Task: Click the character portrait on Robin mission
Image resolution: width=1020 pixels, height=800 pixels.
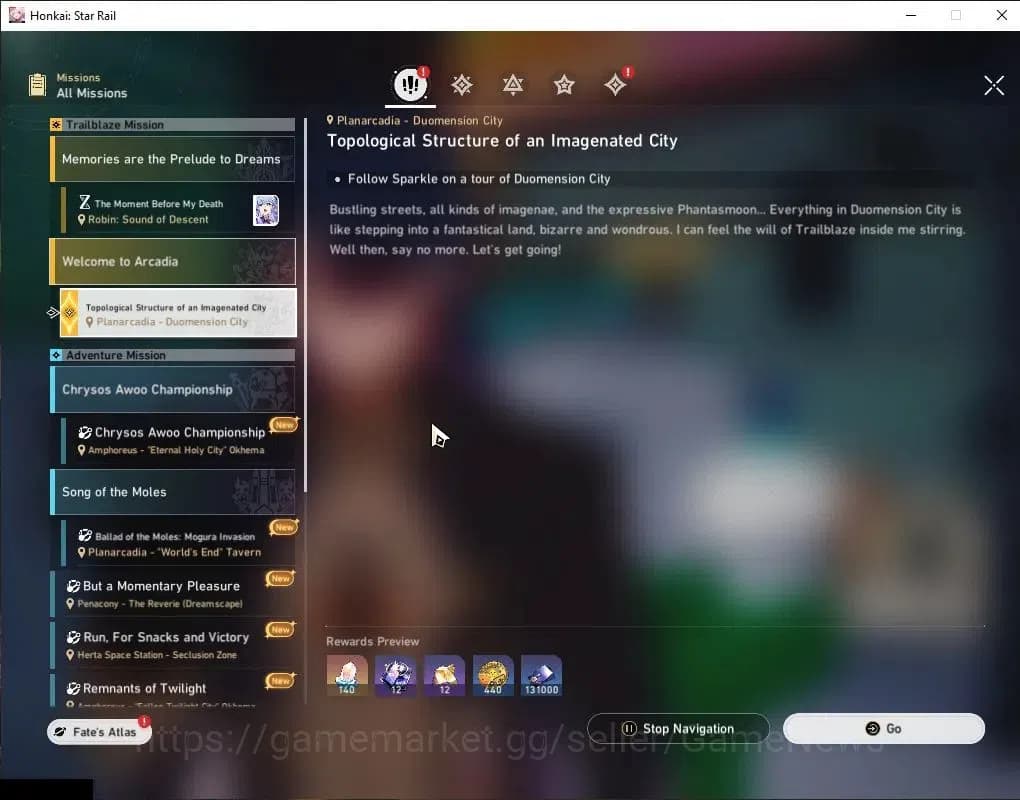Action: click(265, 211)
